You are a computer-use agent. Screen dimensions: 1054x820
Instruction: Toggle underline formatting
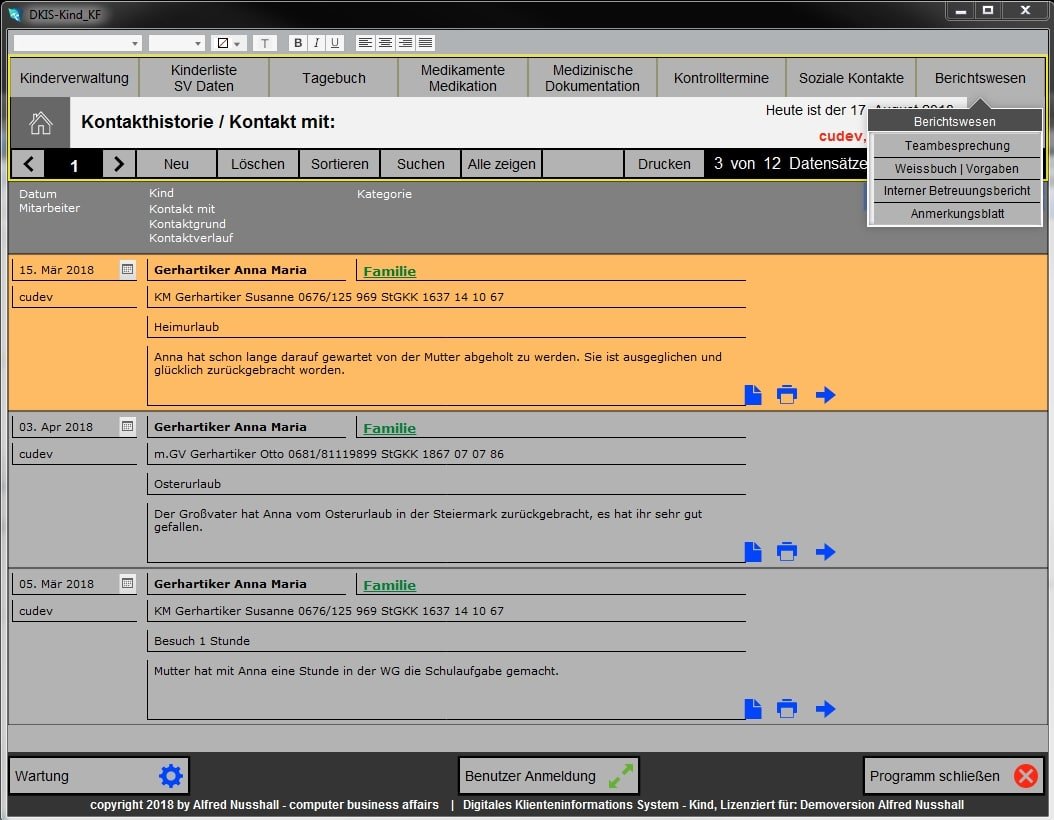tap(335, 43)
